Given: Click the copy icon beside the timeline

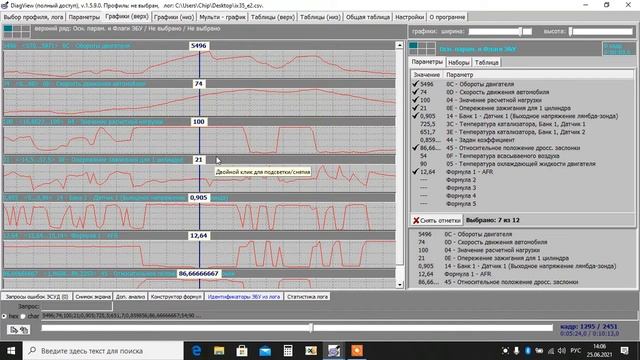Looking at the screenshot, I should [14, 329].
